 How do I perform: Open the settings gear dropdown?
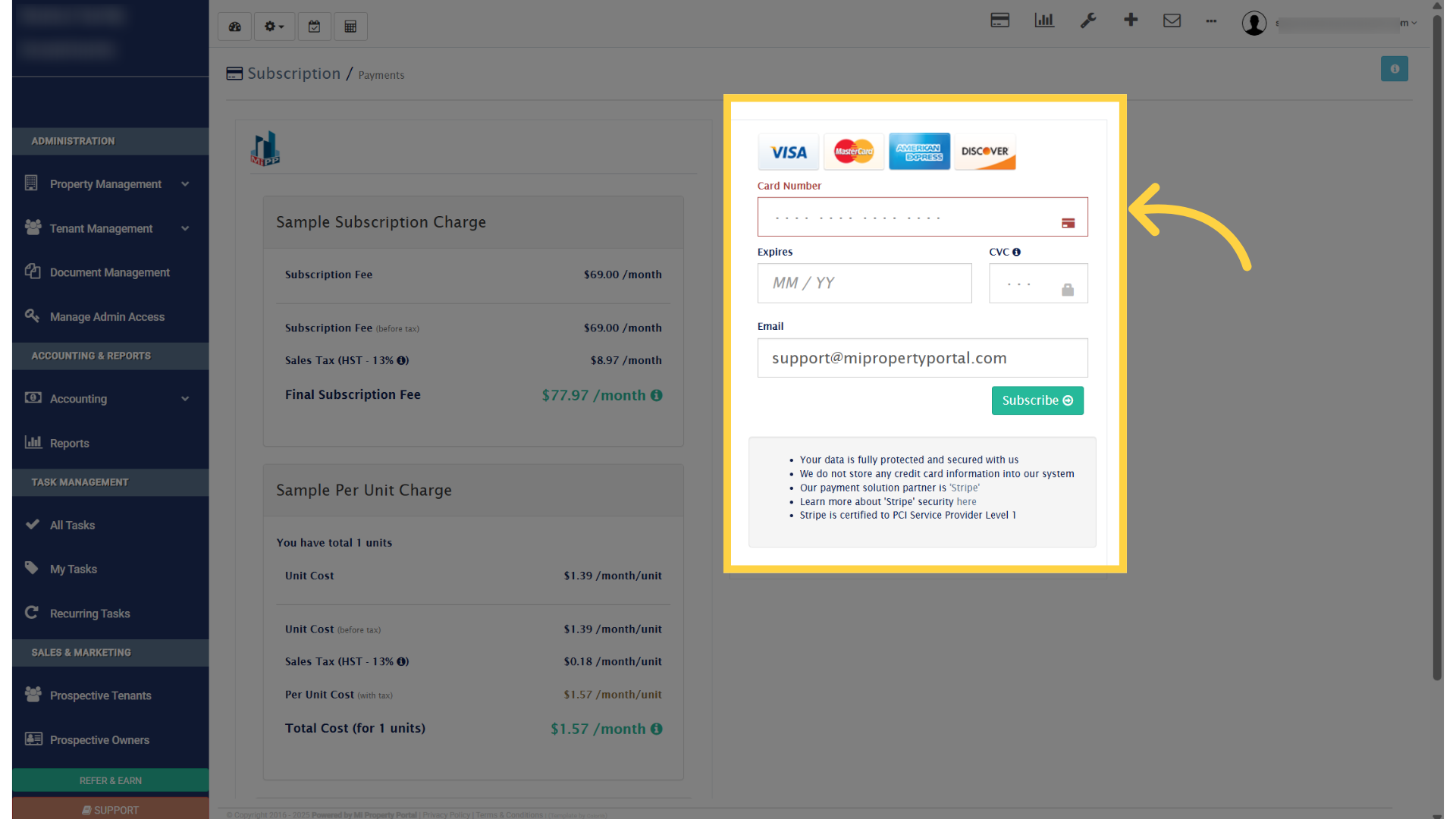(x=274, y=27)
